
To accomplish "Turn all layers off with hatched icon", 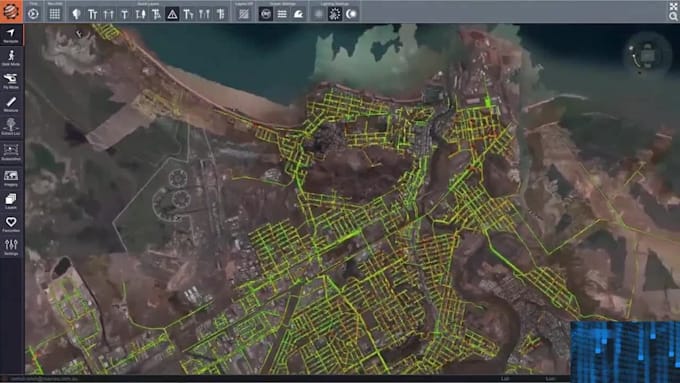I will (244, 14).
